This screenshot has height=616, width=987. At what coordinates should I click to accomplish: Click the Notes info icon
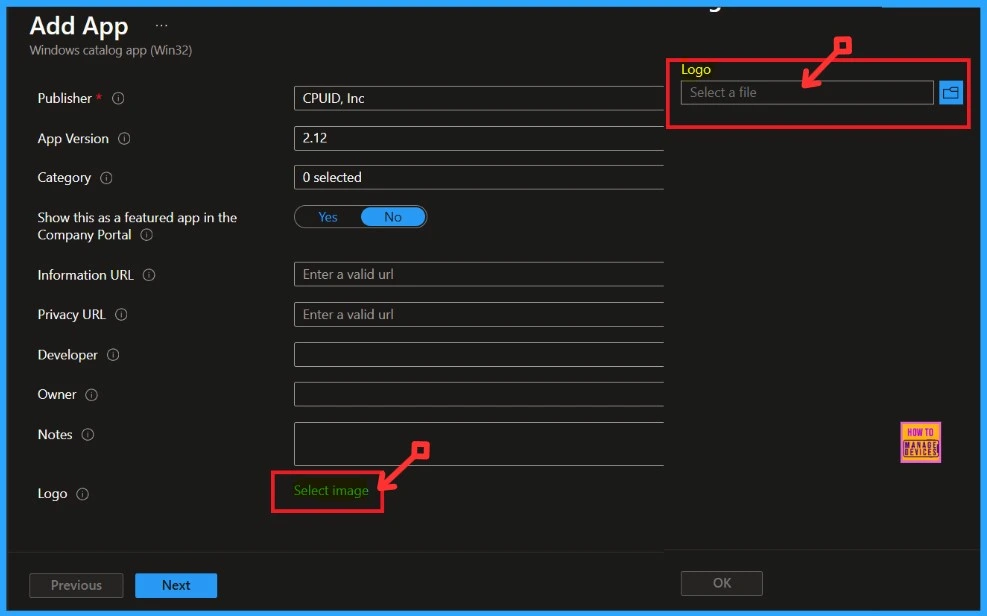pyautogui.click(x=88, y=435)
